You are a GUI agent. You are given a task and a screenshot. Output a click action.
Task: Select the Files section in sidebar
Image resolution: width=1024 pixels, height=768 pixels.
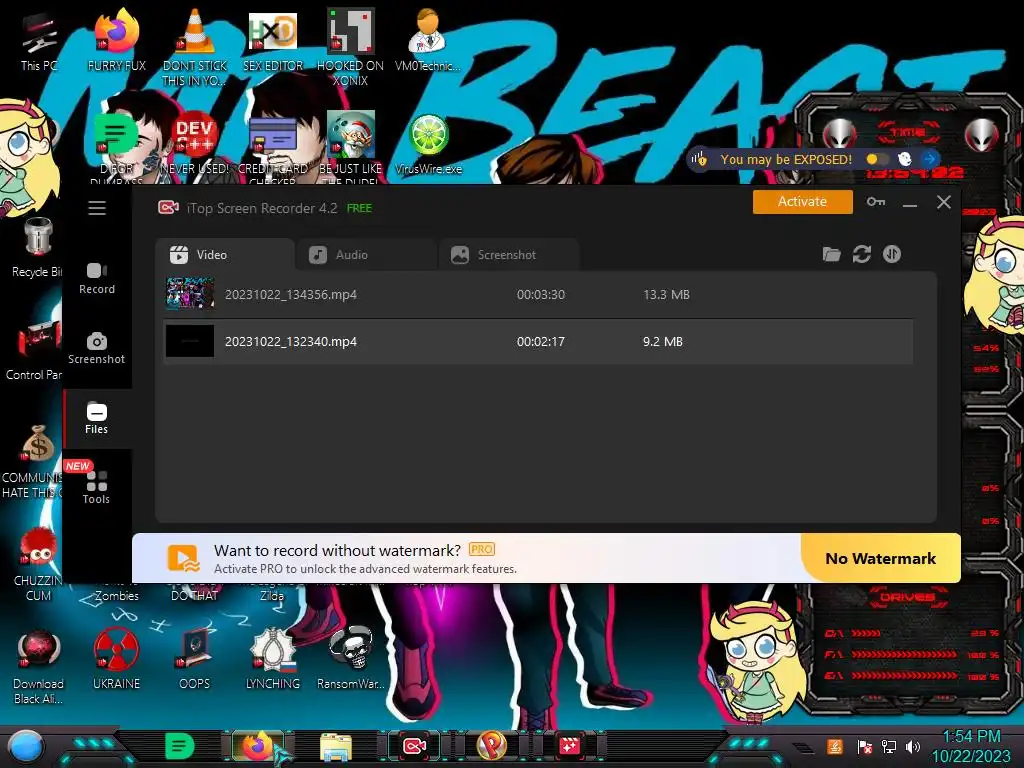(97, 419)
